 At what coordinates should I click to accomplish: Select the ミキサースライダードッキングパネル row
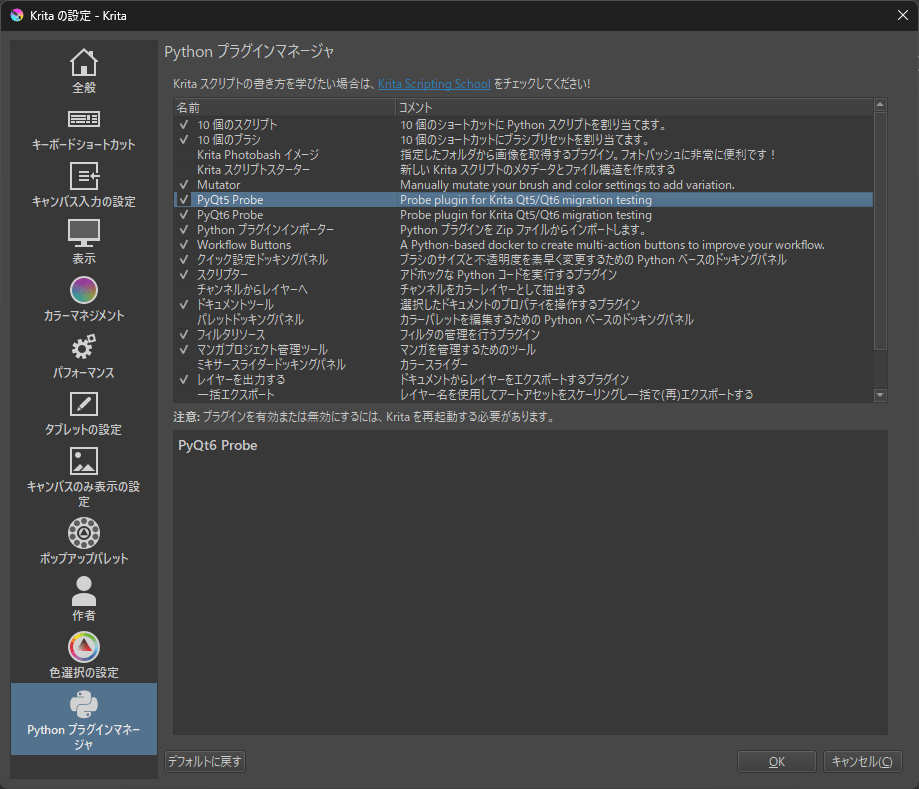(x=523, y=365)
